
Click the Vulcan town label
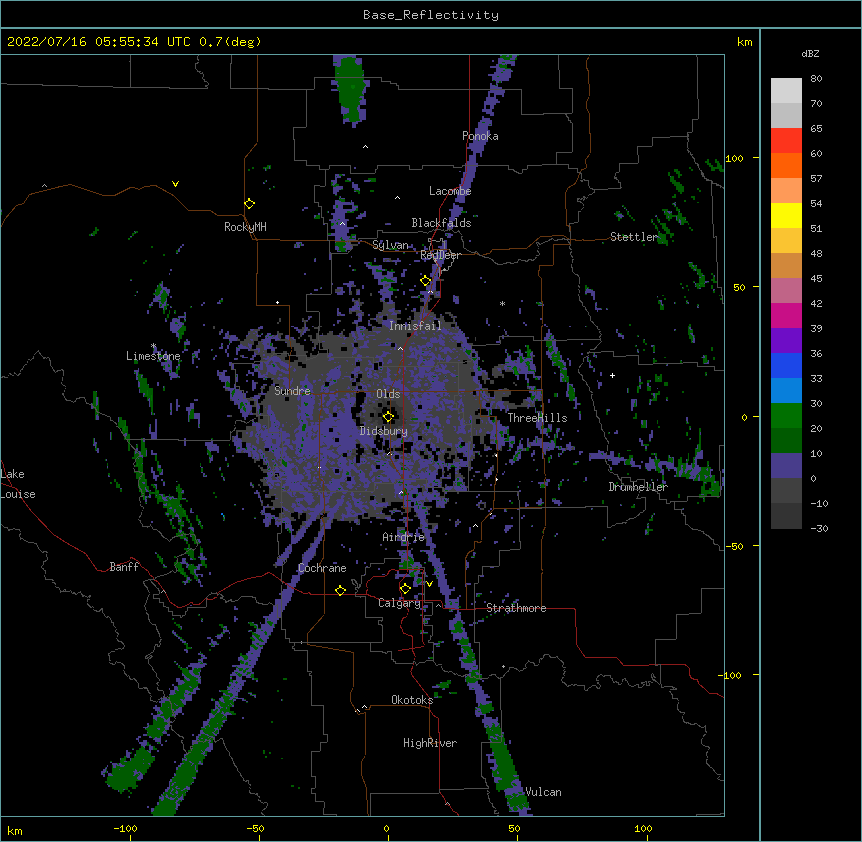pos(543,792)
